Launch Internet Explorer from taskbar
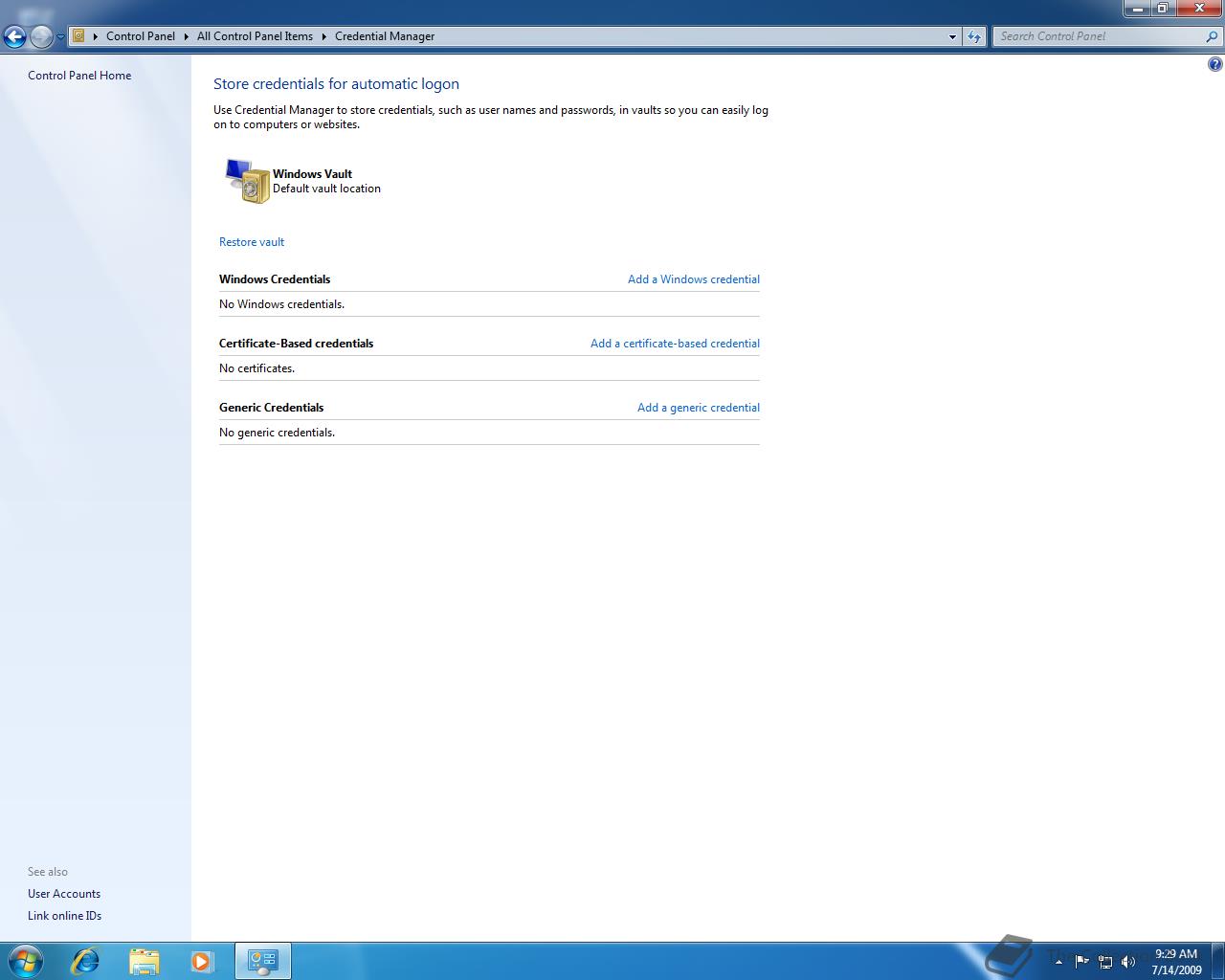1225x980 pixels. (x=85, y=961)
